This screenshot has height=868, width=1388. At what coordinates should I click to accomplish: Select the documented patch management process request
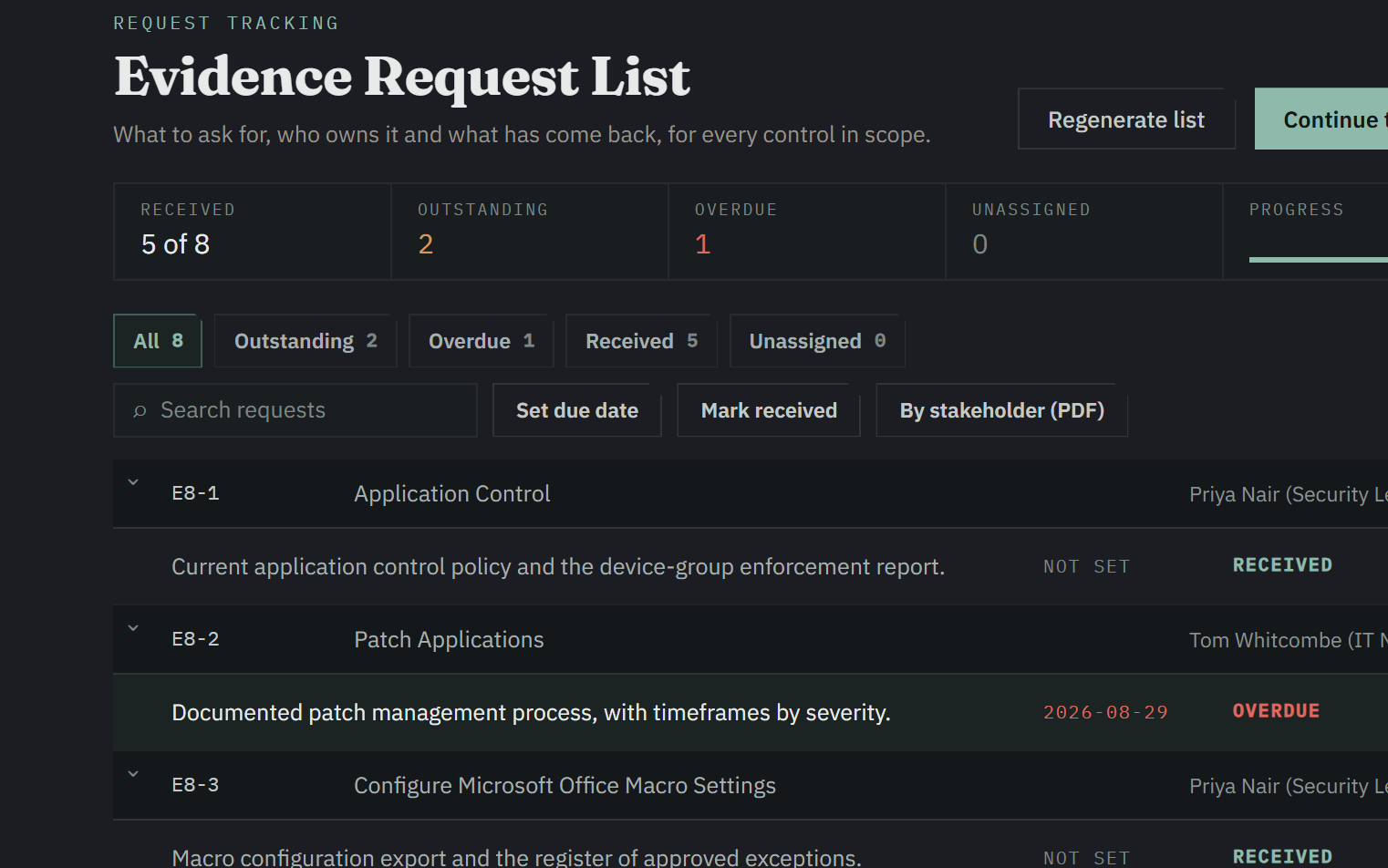click(x=531, y=712)
